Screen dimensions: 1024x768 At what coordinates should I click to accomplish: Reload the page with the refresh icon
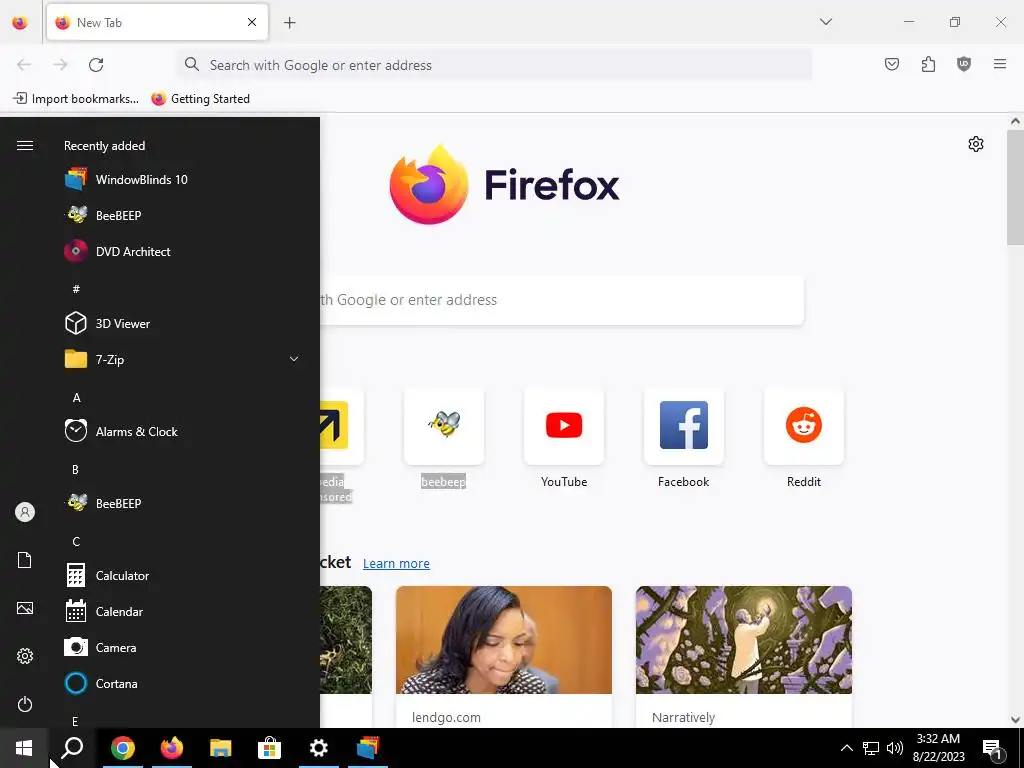coord(96,65)
